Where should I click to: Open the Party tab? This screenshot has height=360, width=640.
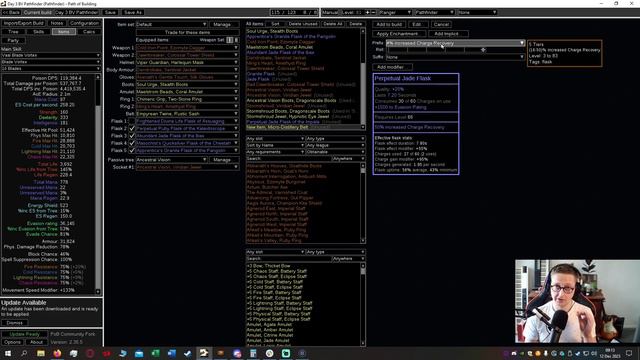pyautogui.click(x=13, y=40)
